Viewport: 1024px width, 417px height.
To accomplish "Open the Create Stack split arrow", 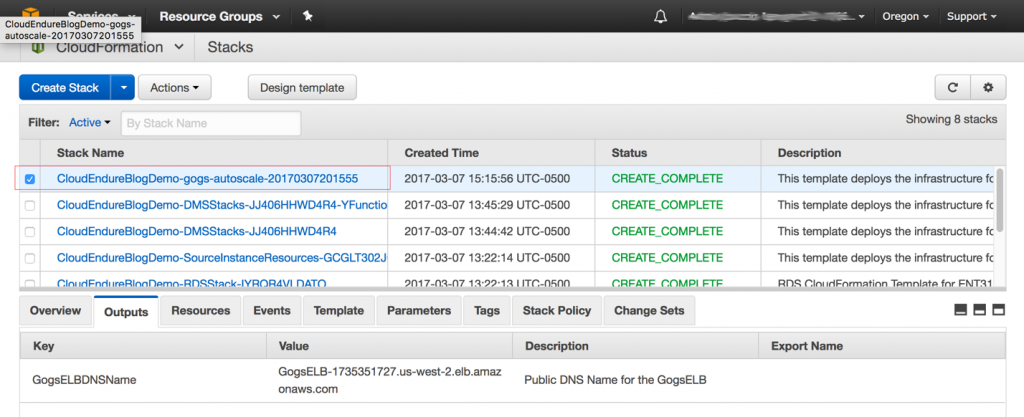I will [123, 87].
